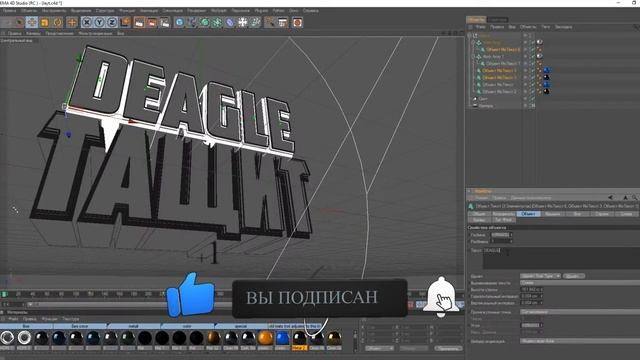Viewport: 640px width, 360px height.
Task: Collapse the first Atom Array object
Action: 473,42
